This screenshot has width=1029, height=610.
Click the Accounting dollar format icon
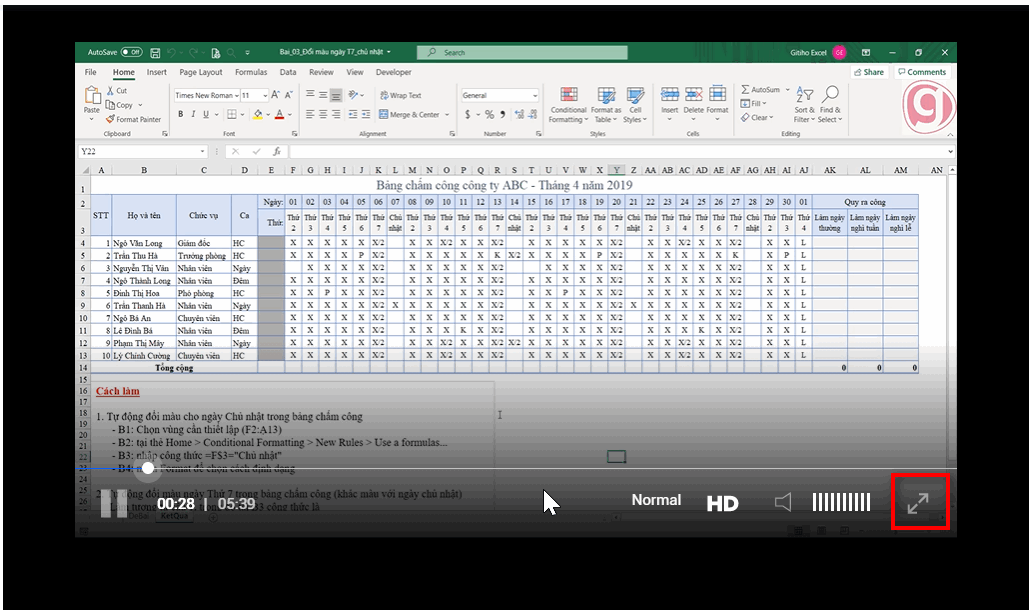pos(467,114)
